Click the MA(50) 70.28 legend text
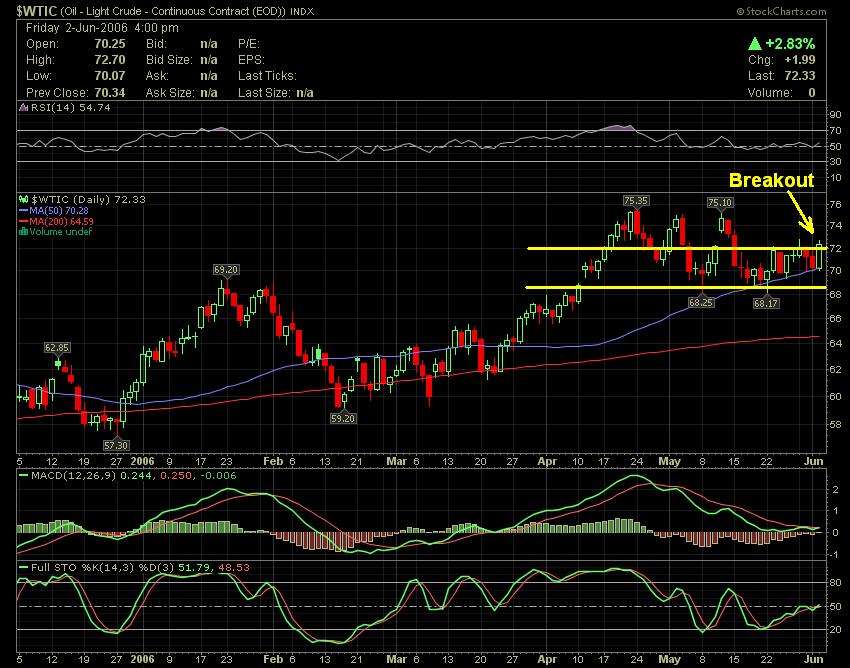The height and width of the screenshot is (668, 850). [x=59, y=210]
